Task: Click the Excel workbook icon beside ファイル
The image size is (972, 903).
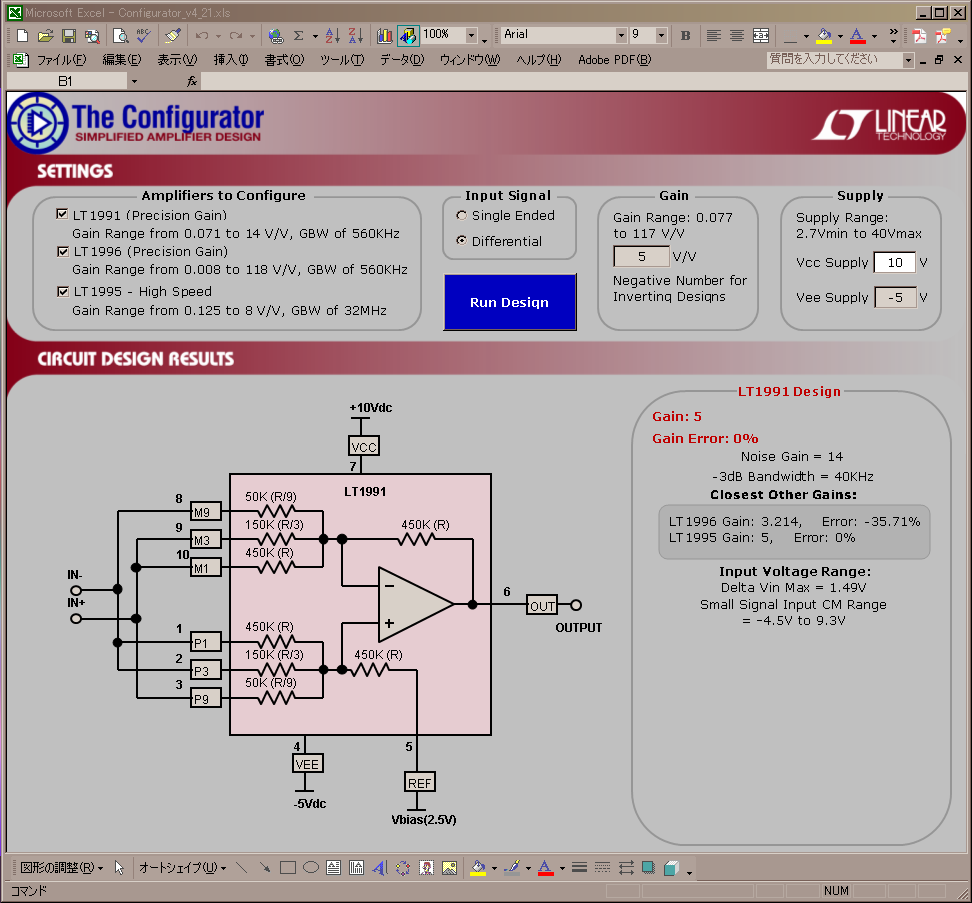Action: (20, 60)
